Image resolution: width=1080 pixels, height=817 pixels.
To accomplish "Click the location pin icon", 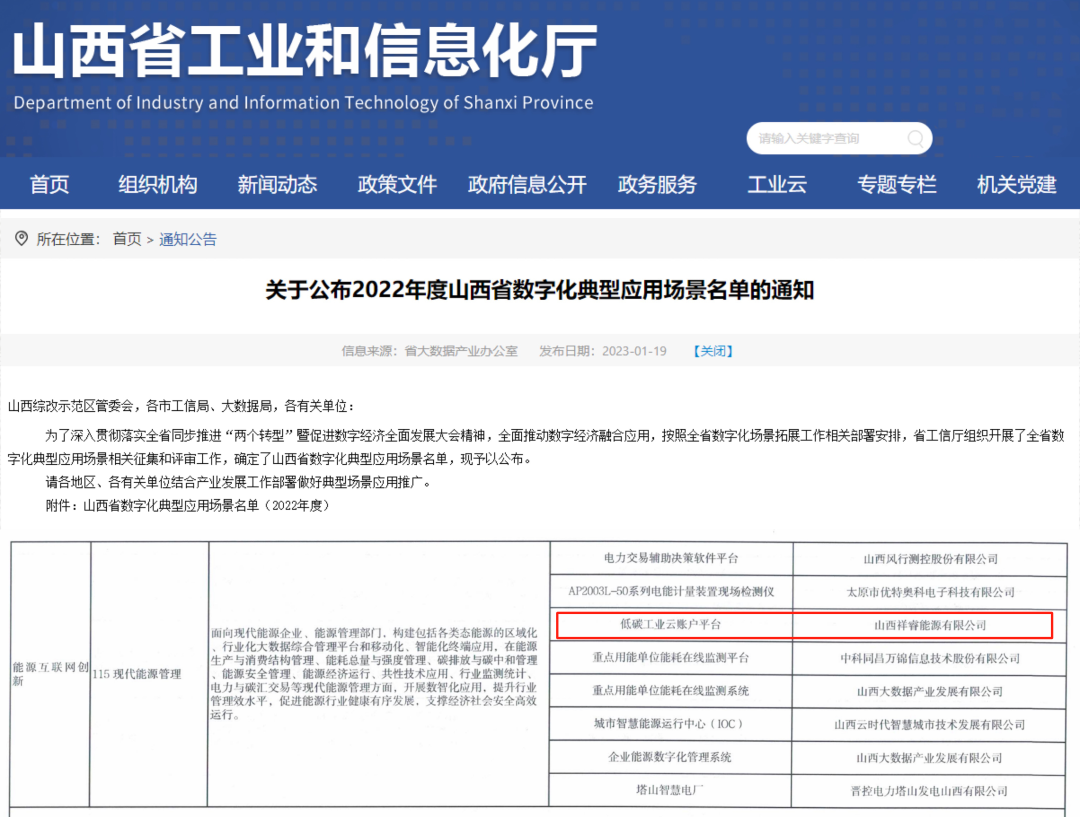I will coord(21,238).
